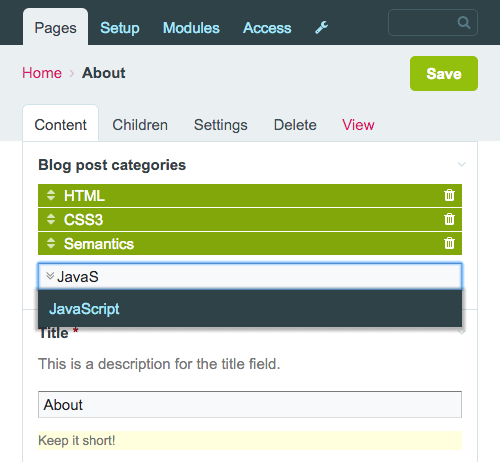Image resolution: width=500 pixels, height=462 pixels.
Task: Collapse the Blog post categories field
Action: (461, 164)
